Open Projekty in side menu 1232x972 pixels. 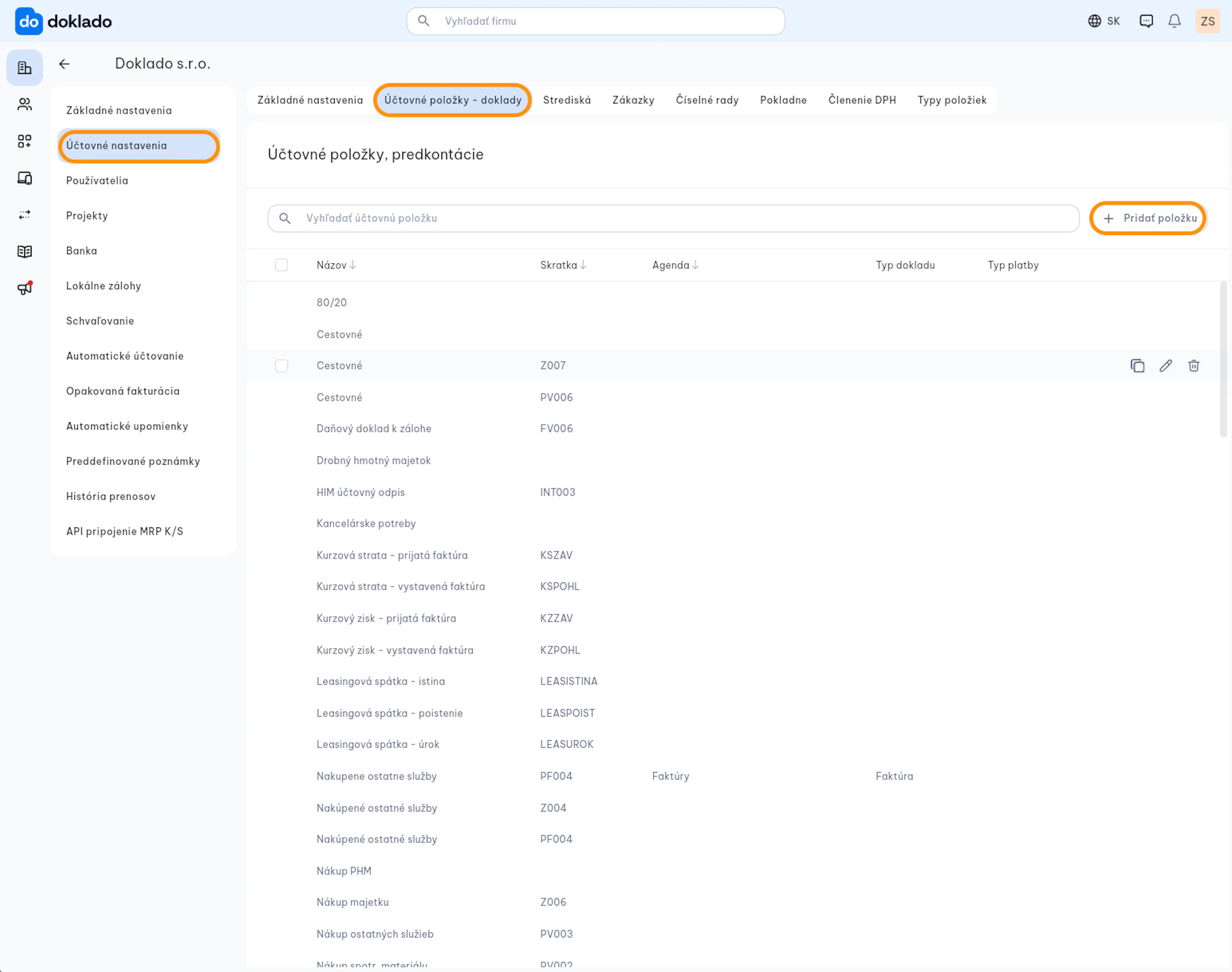[x=139, y=216]
